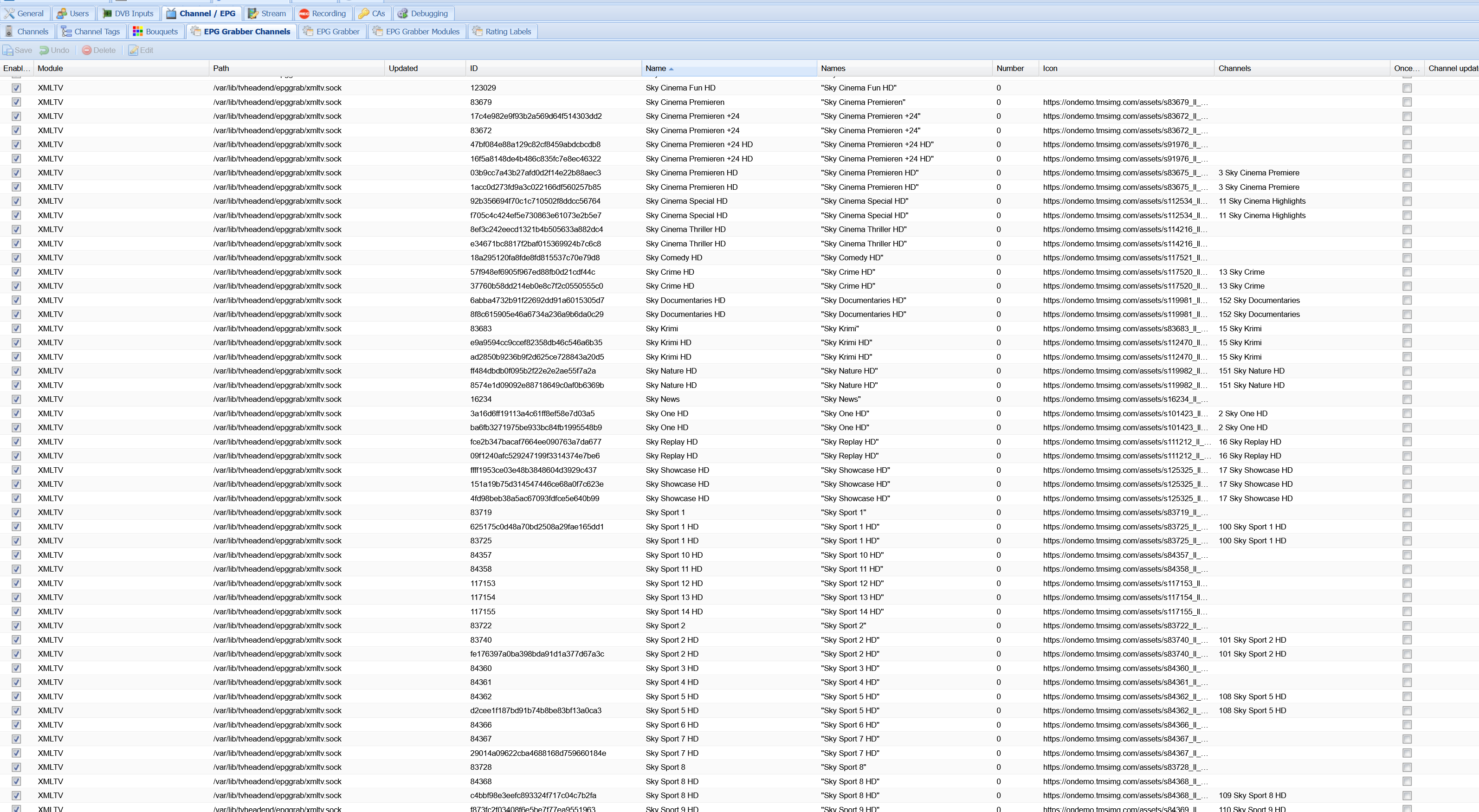Click the CAs key icon
1479x812 pixels.
click(363, 14)
